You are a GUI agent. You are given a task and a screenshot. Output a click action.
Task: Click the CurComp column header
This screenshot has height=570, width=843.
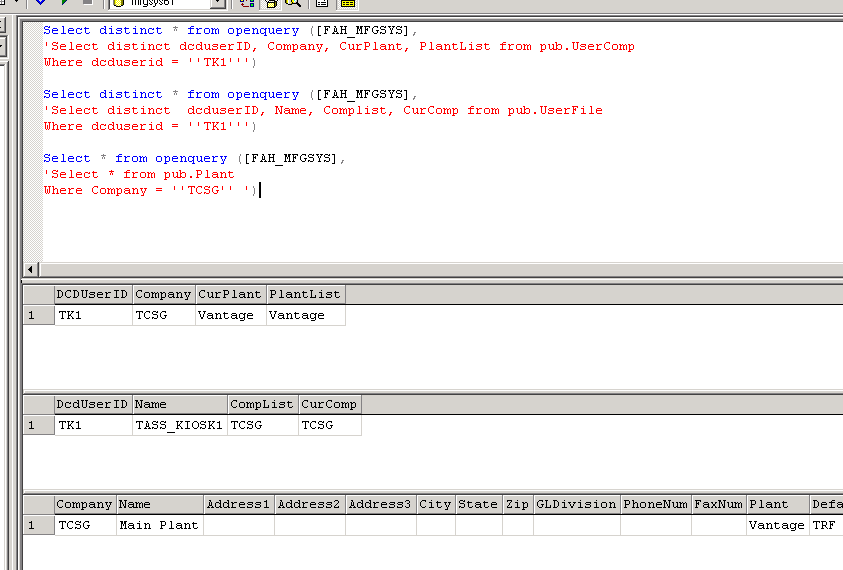point(330,404)
